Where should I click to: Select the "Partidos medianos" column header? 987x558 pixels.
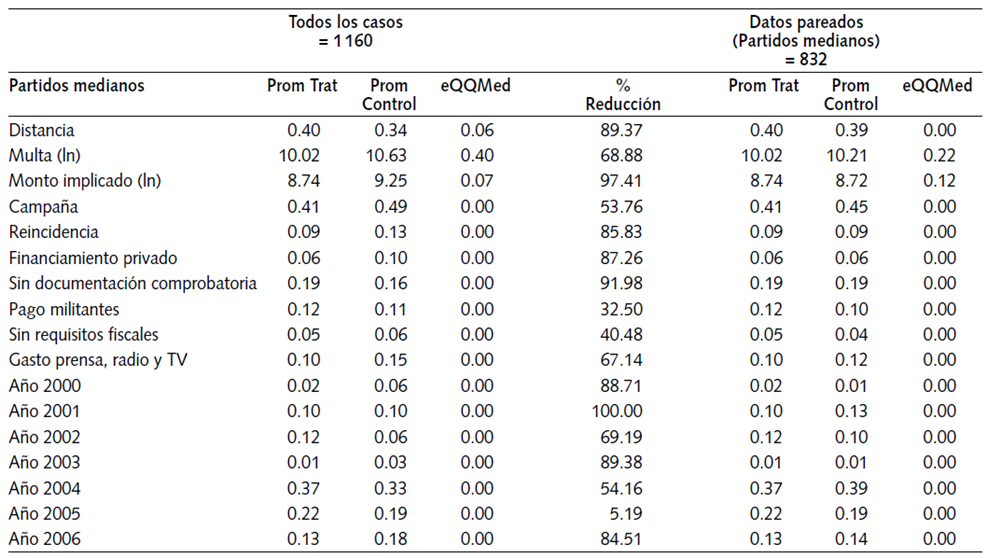pyautogui.click(x=77, y=86)
